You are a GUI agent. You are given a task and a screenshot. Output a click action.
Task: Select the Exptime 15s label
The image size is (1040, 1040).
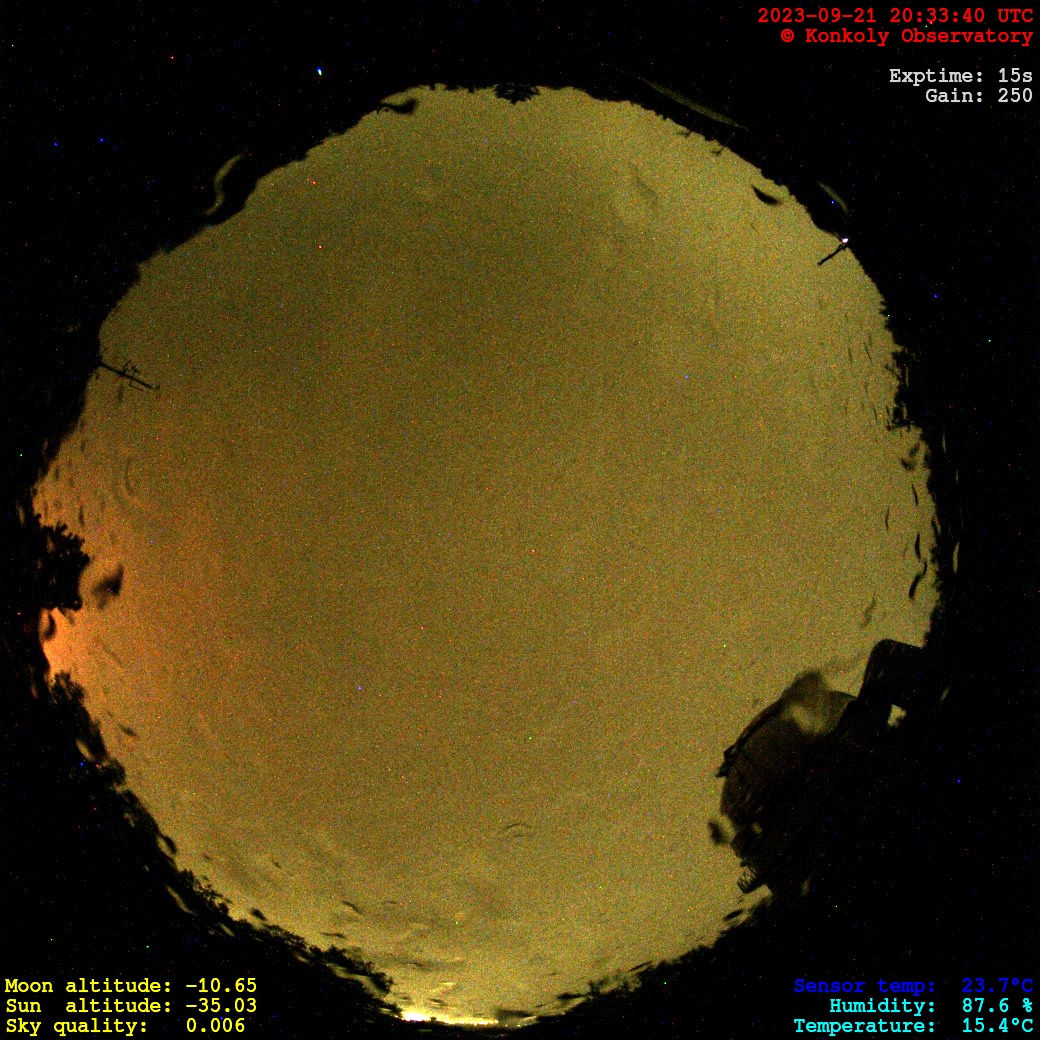tap(960, 76)
